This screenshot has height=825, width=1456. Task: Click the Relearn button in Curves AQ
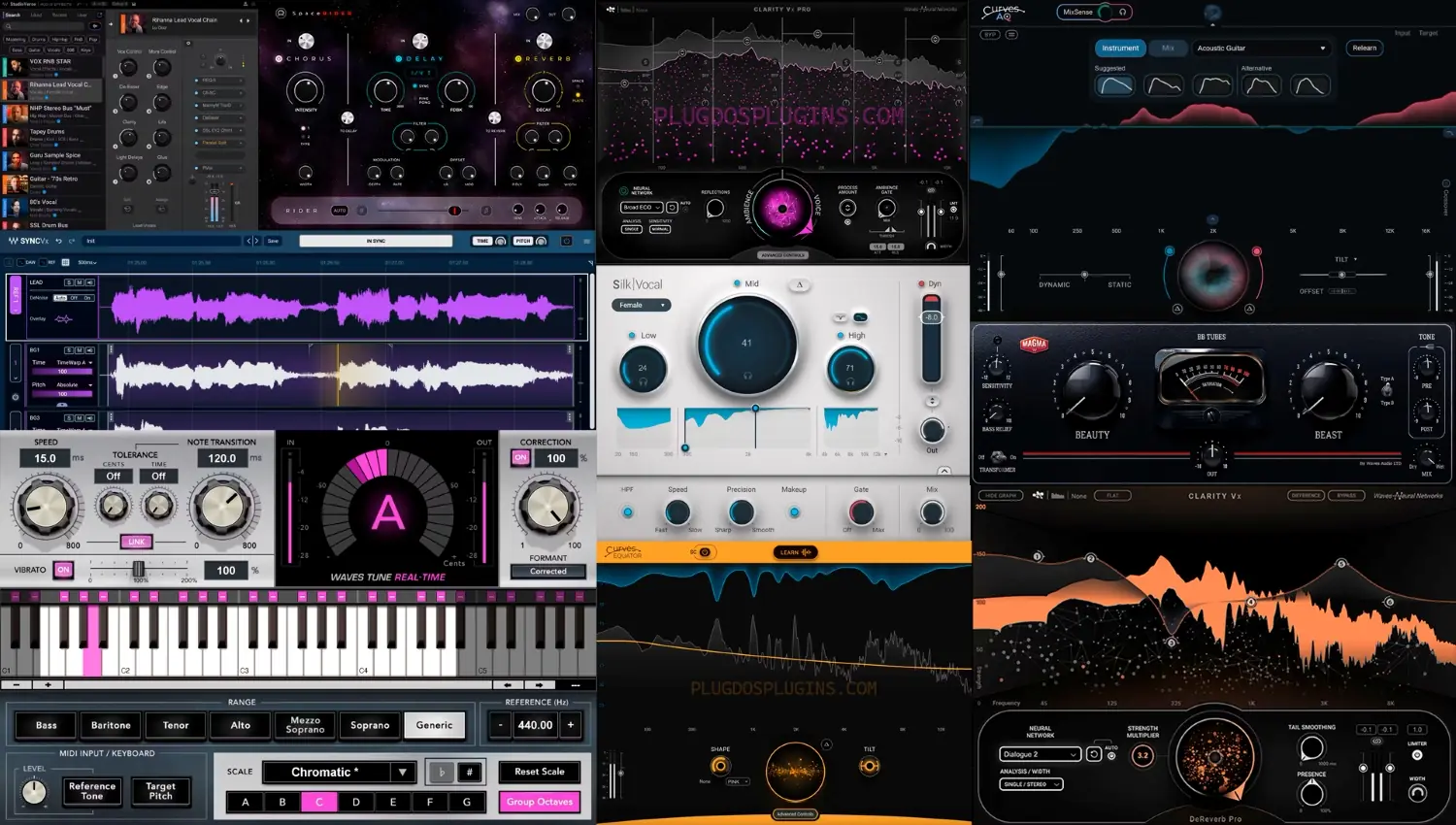pos(1364,48)
